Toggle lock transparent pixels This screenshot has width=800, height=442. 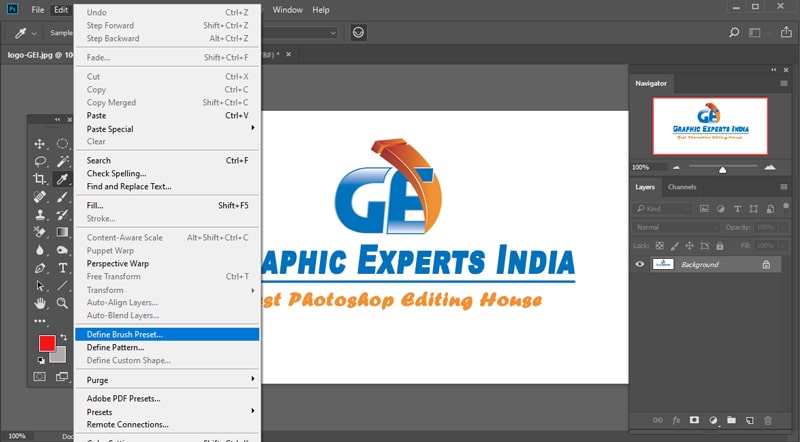click(x=660, y=245)
